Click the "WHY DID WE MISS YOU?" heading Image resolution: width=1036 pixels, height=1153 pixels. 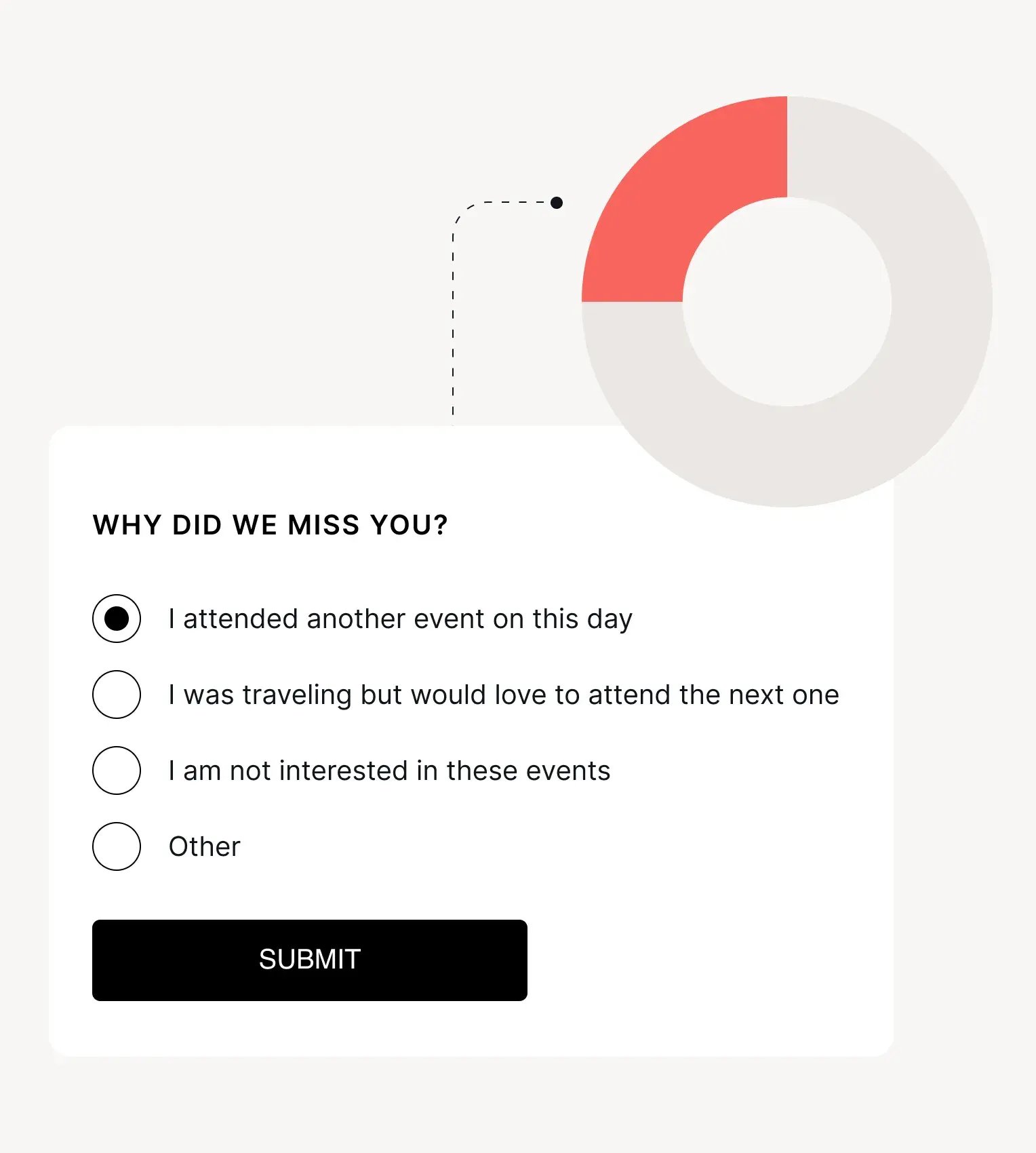click(271, 524)
